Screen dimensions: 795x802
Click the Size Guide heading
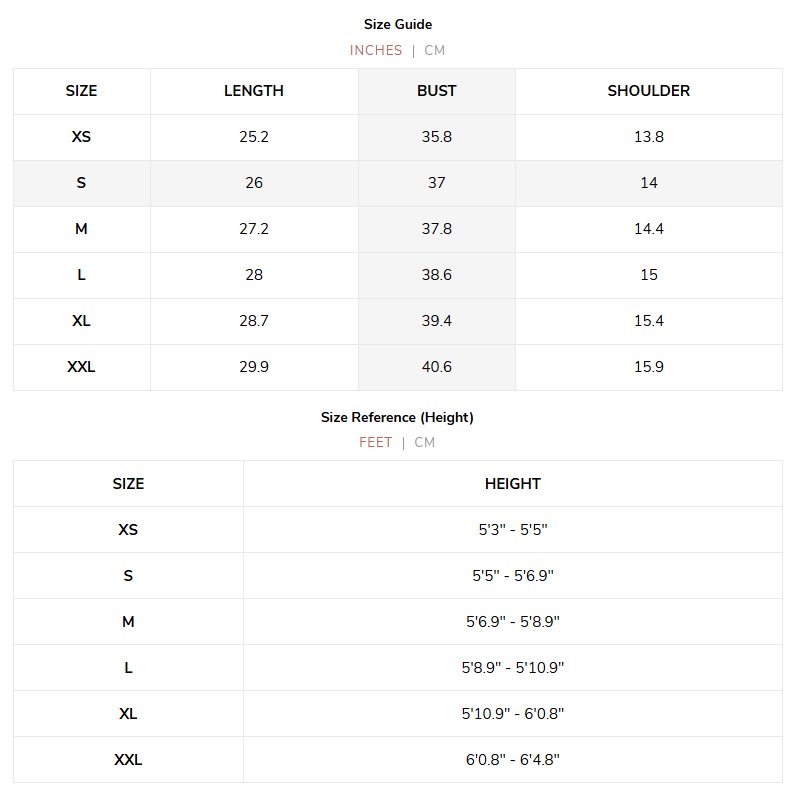(398, 24)
